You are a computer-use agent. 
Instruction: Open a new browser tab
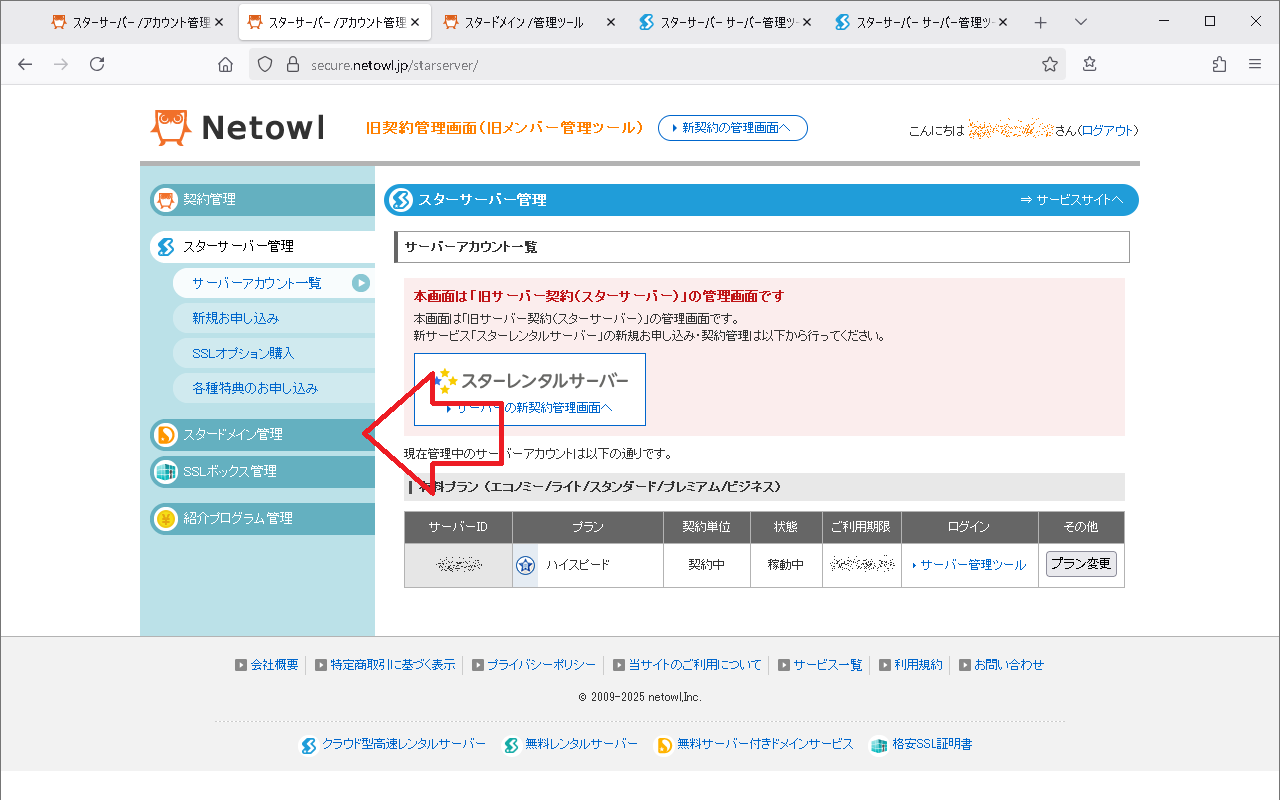pyautogui.click(x=1041, y=22)
